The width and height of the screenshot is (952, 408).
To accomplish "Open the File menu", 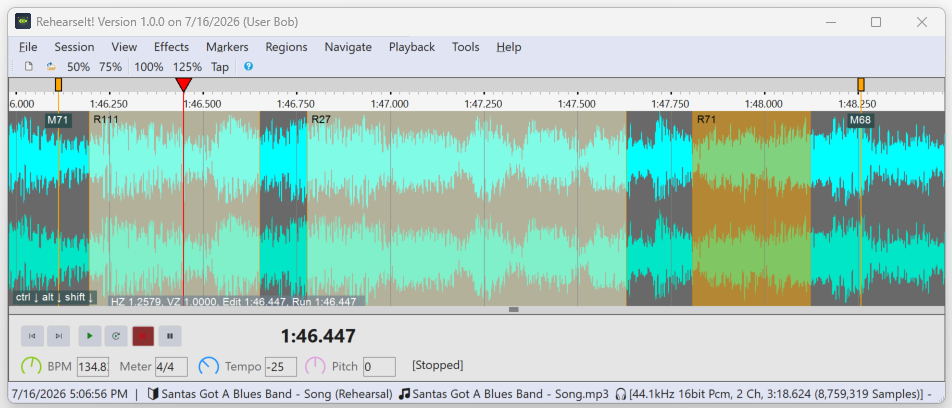I will point(28,47).
